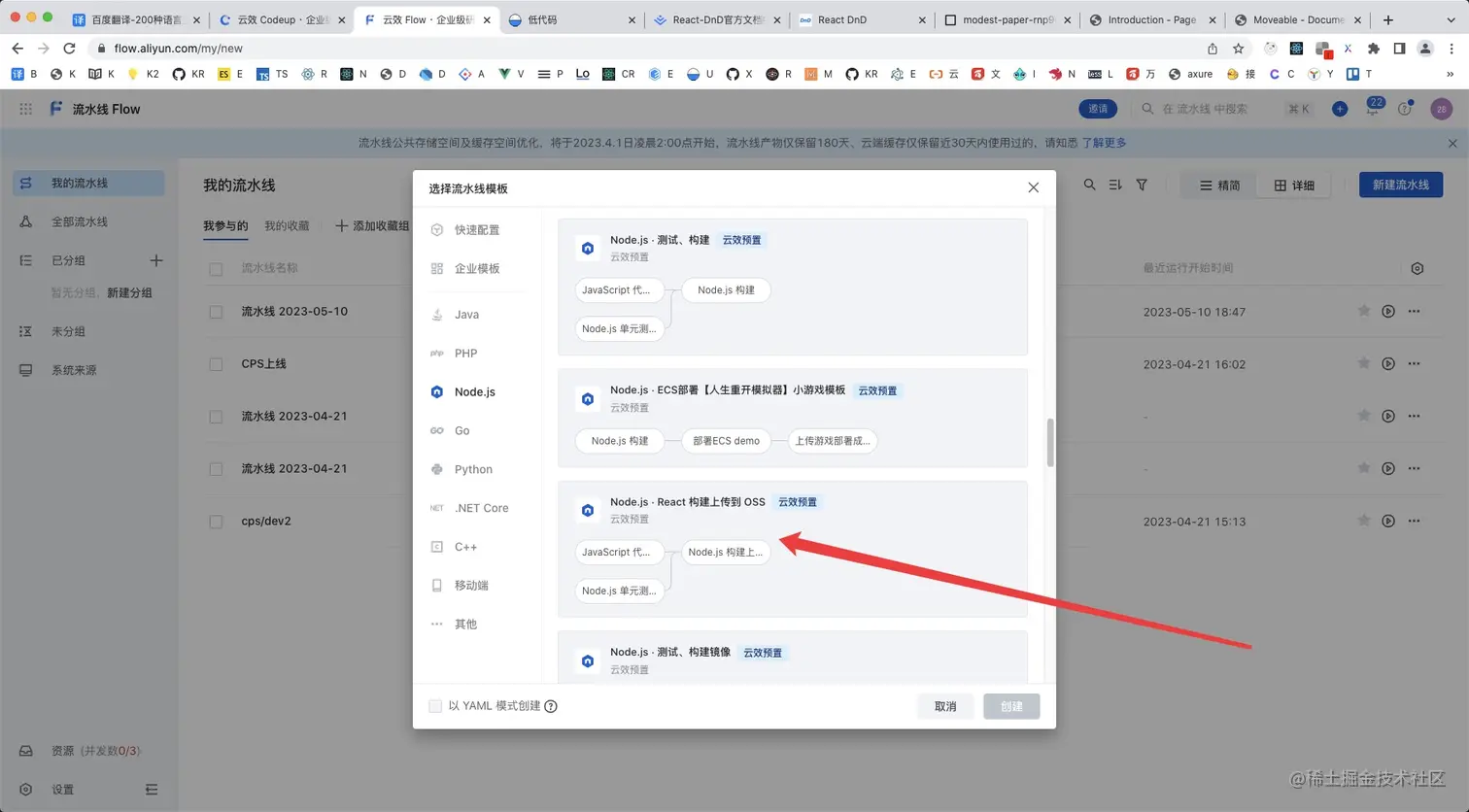The height and width of the screenshot is (812, 1469).
Task: Select checkbox for 流水线 2023-05-10
Action: click(x=216, y=312)
